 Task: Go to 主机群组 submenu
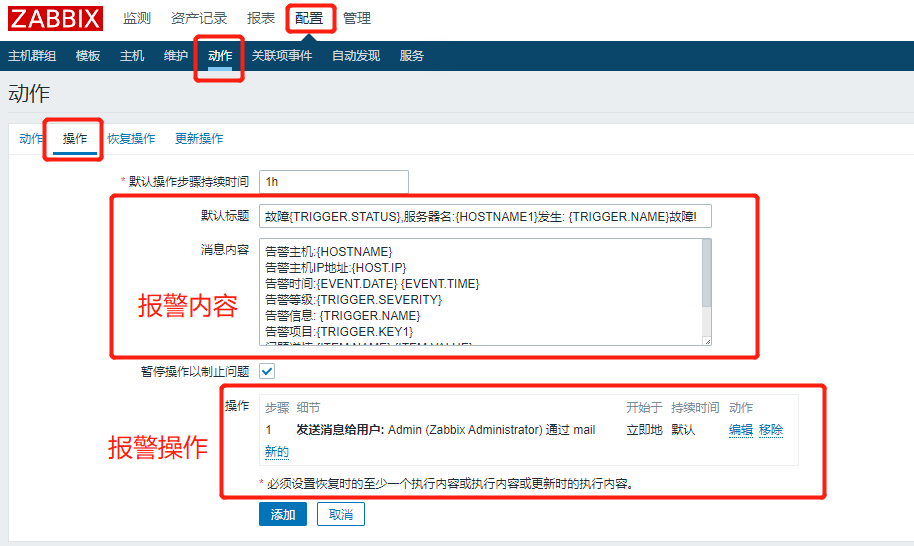pyautogui.click(x=32, y=56)
